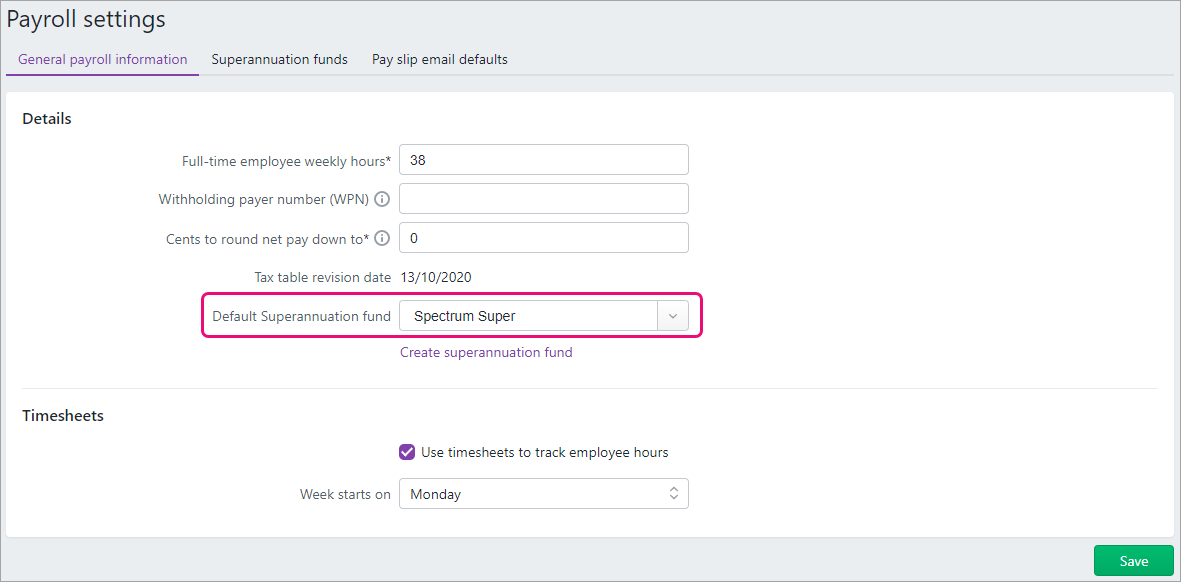1181x582 pixels.
Task: Select the General payroll information tab
Action: [x=101, y=59]
